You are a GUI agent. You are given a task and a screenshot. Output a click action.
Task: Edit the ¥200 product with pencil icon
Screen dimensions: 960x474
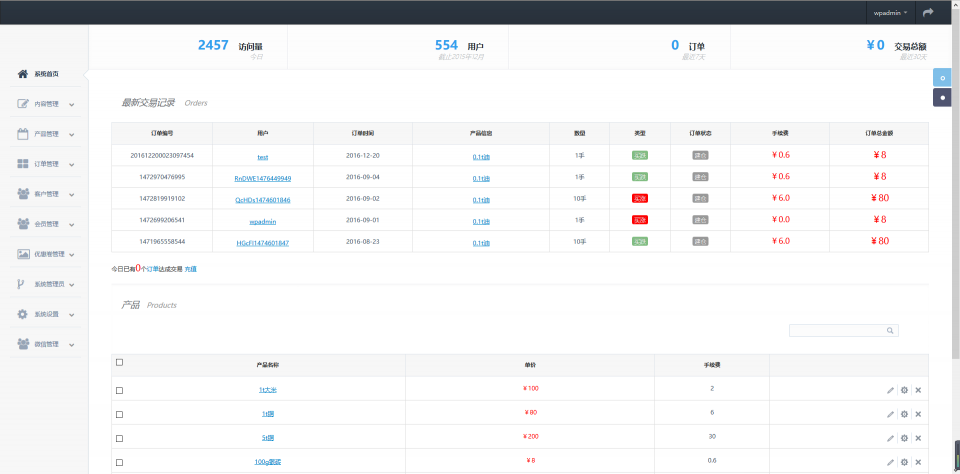tap(890, 438)
